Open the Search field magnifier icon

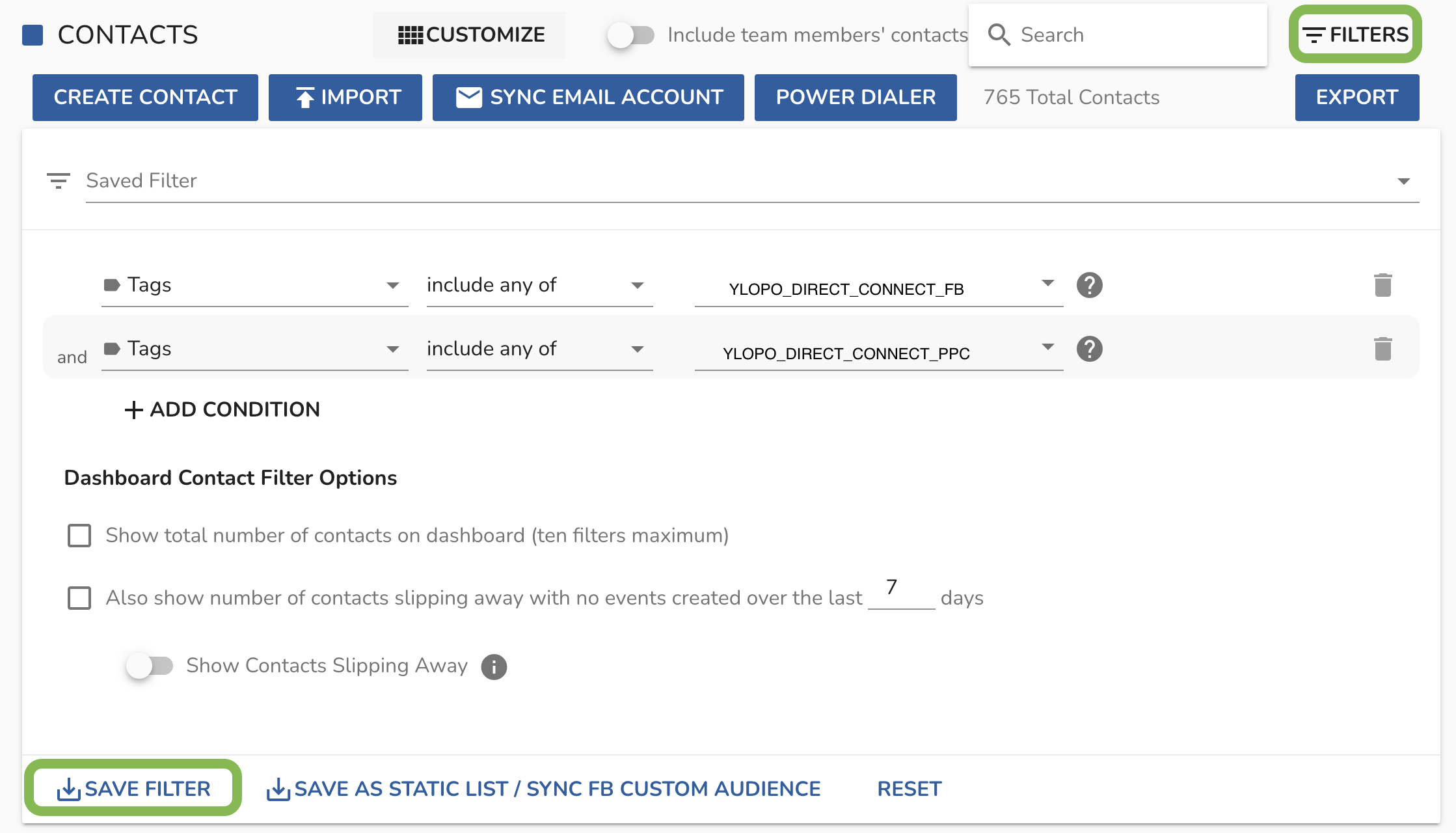pos(1000,34)
